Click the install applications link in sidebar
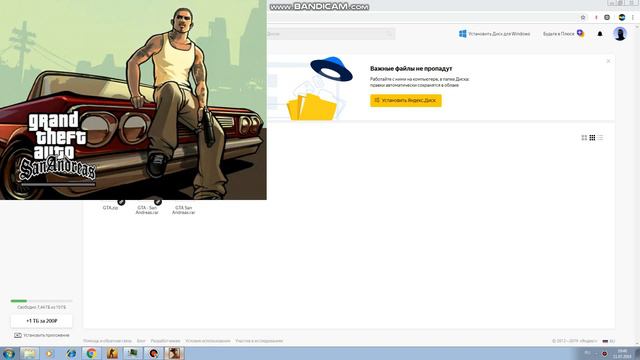The image size is (640, 360). coord(42,335)
